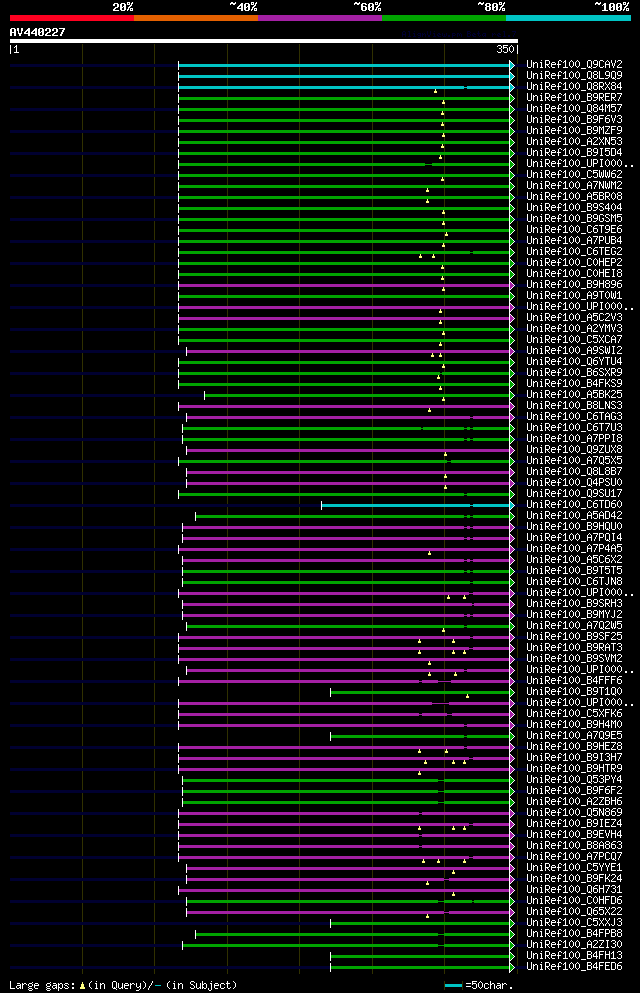
Task: Open hit UniRef100_Q8RX84
Action: [574, 86]
